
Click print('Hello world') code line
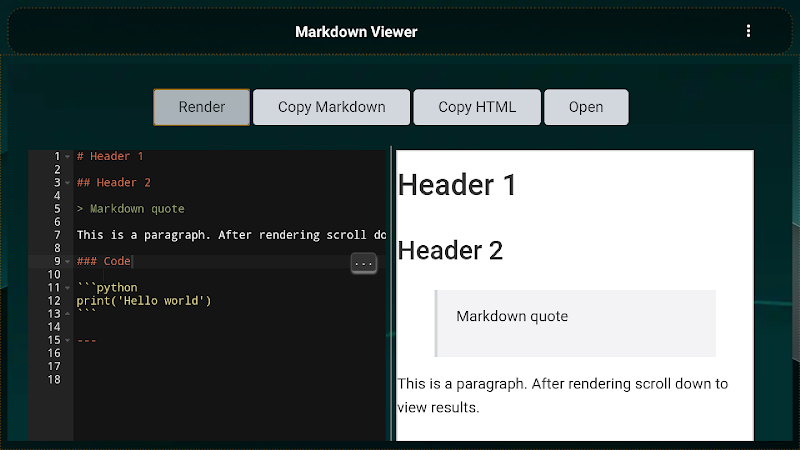[144, 301]
